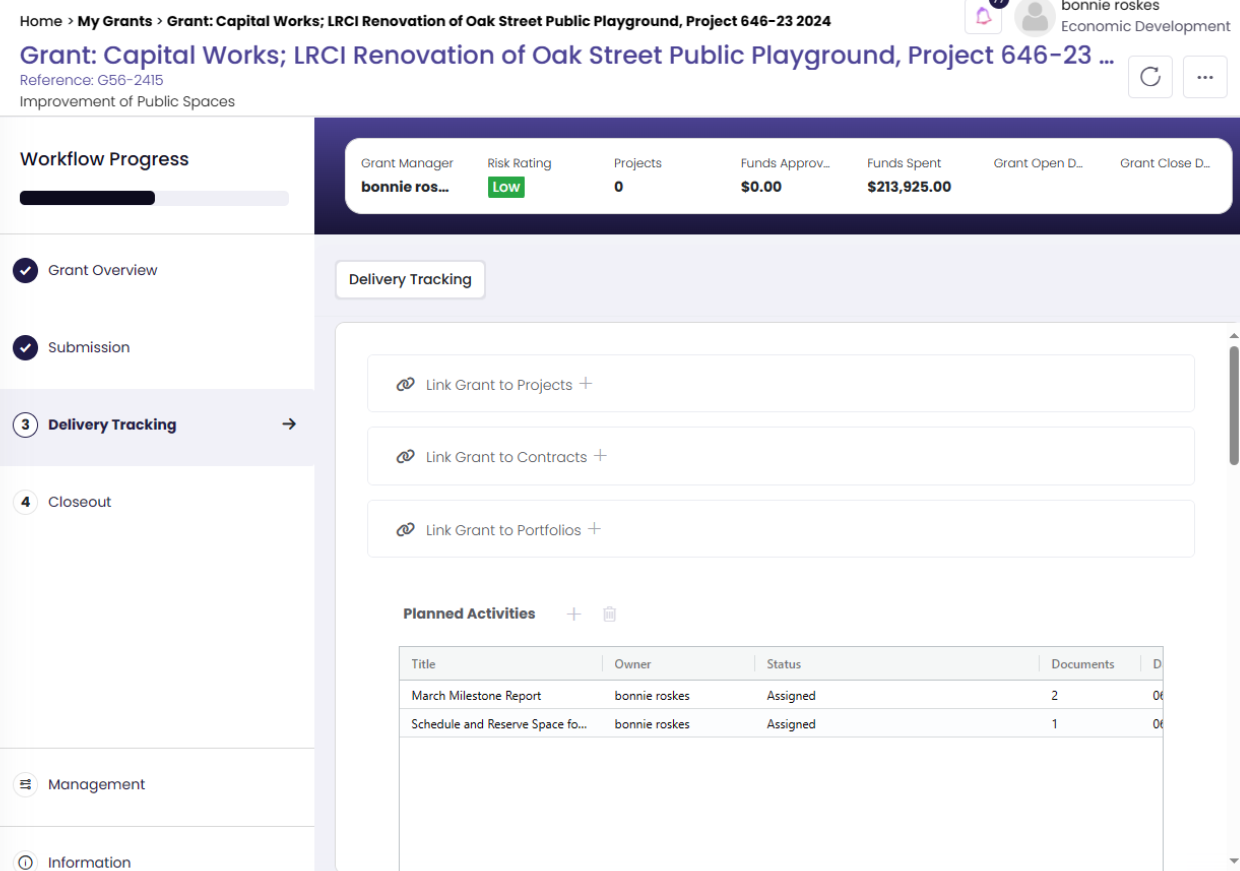Sort by the Documents column header
The image size is (1240, 871).
[x=1090, y=664]
